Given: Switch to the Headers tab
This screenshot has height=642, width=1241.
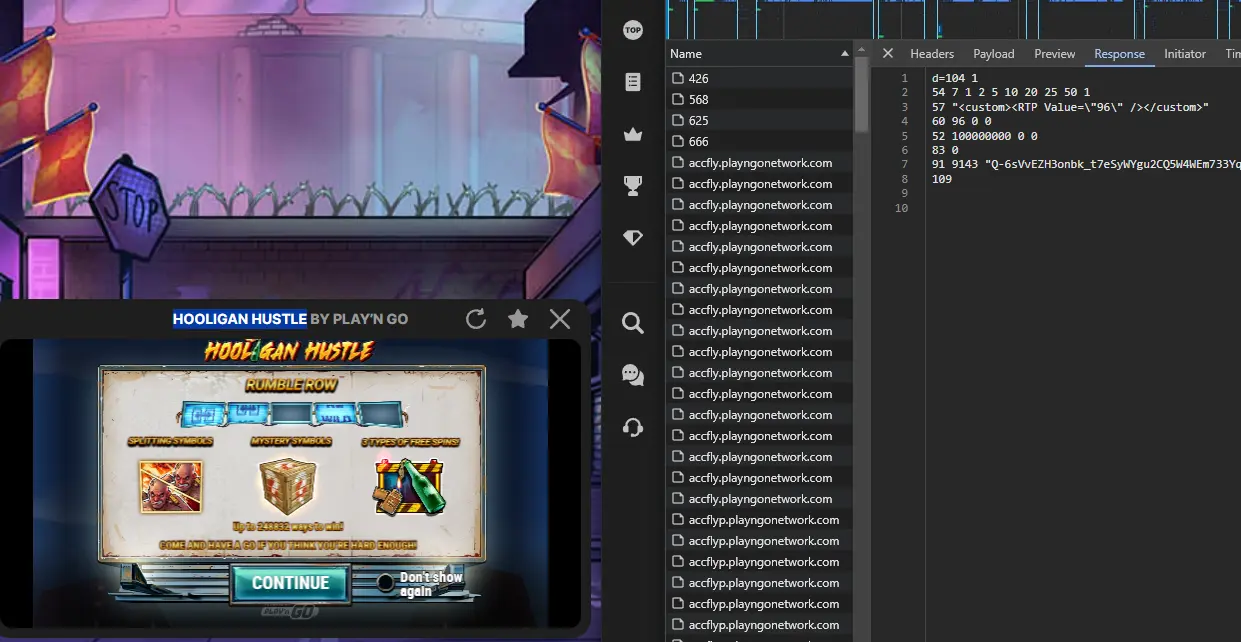Looking at the screenshot, I should tap(932, 54).
